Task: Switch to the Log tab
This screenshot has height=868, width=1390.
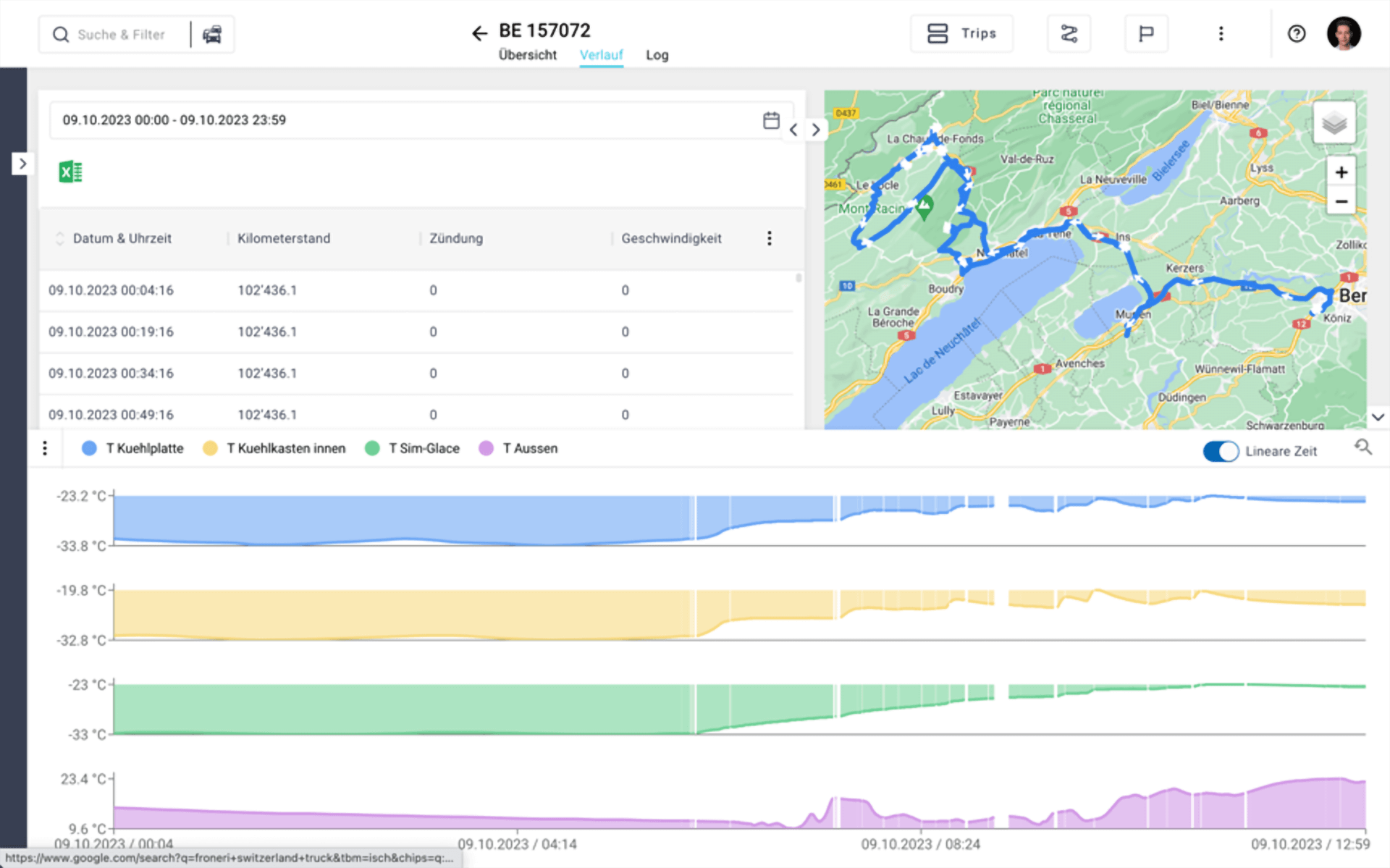Action: tap(657, 55)
